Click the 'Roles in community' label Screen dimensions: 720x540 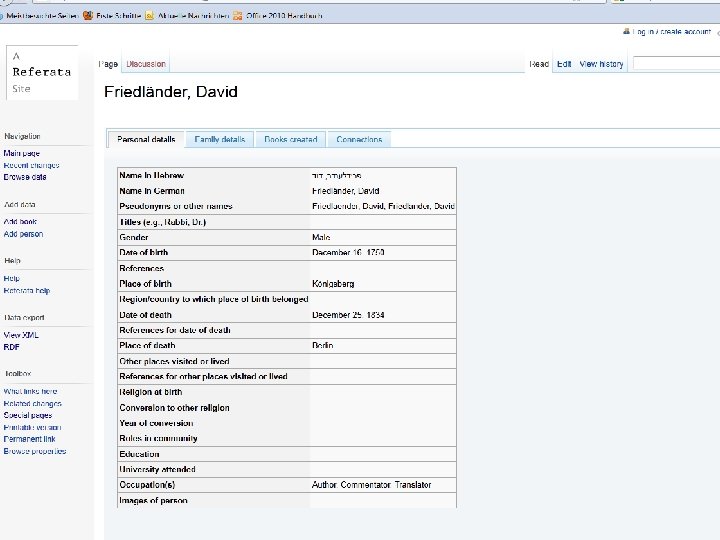pos(158,438)
